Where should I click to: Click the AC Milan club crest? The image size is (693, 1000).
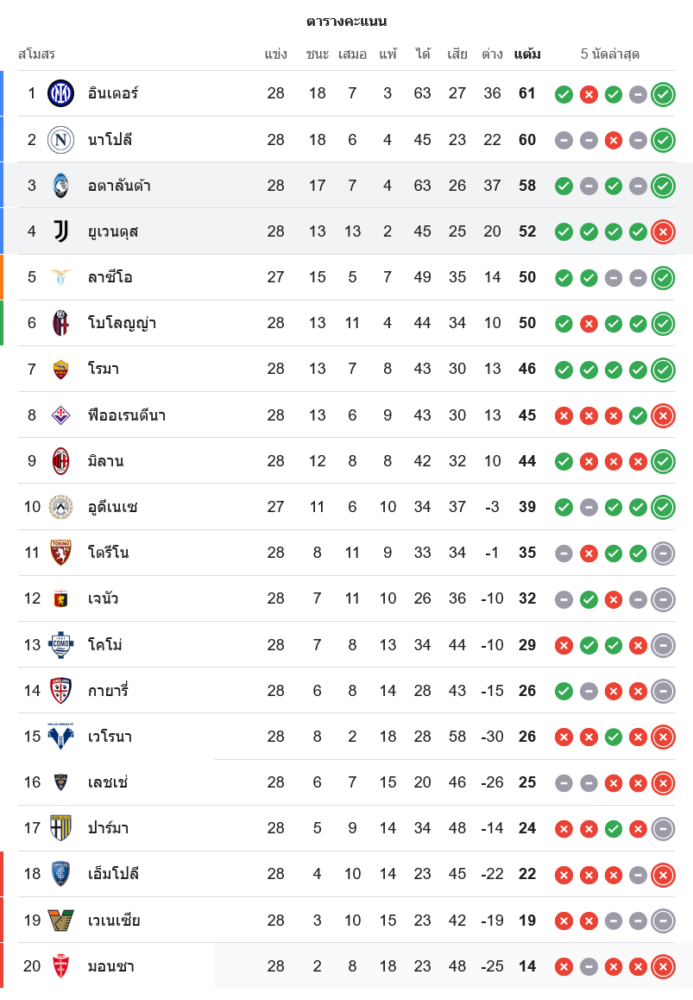[61, 461]
